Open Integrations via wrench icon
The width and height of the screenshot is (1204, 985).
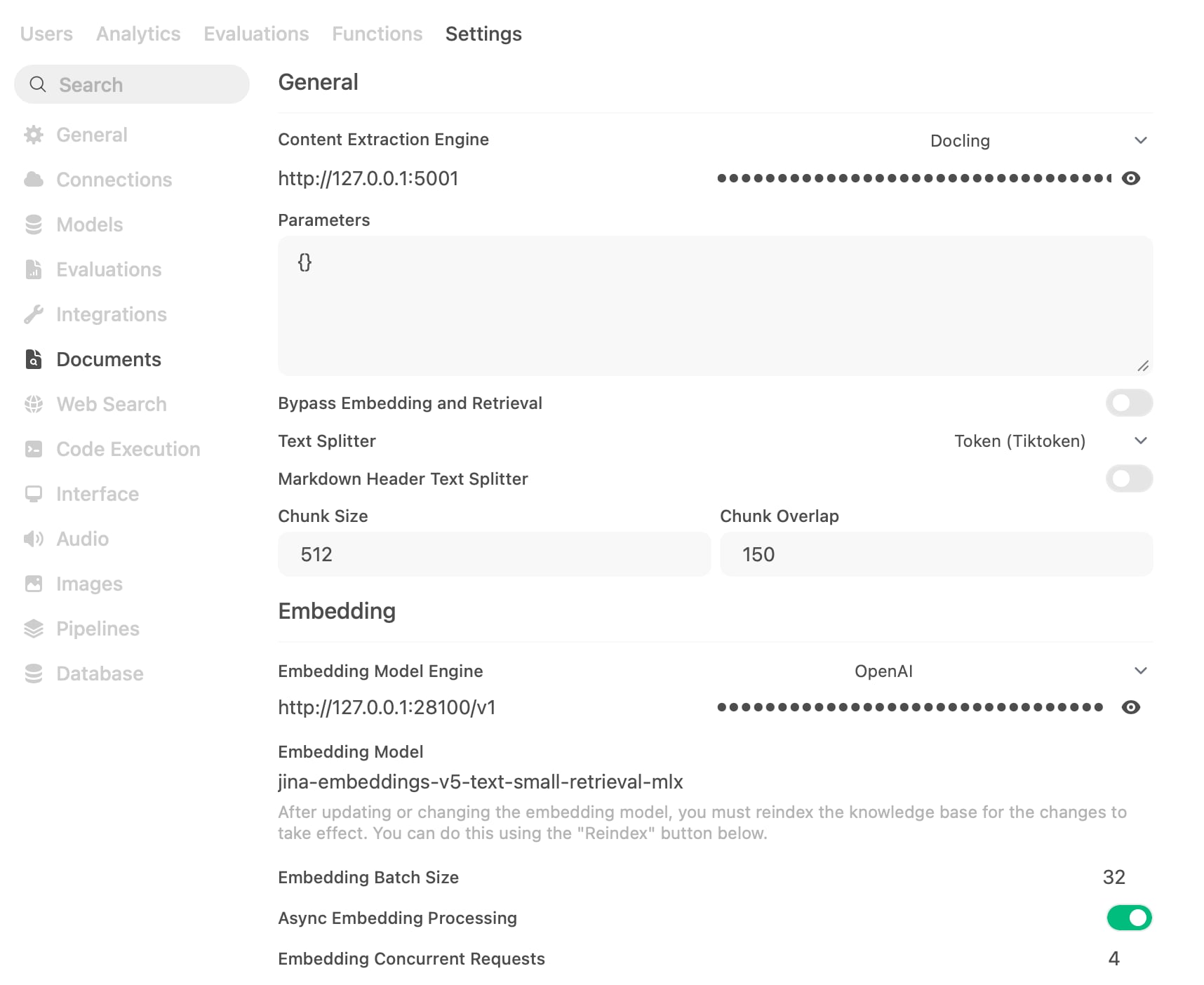click(x=34, y=314)
